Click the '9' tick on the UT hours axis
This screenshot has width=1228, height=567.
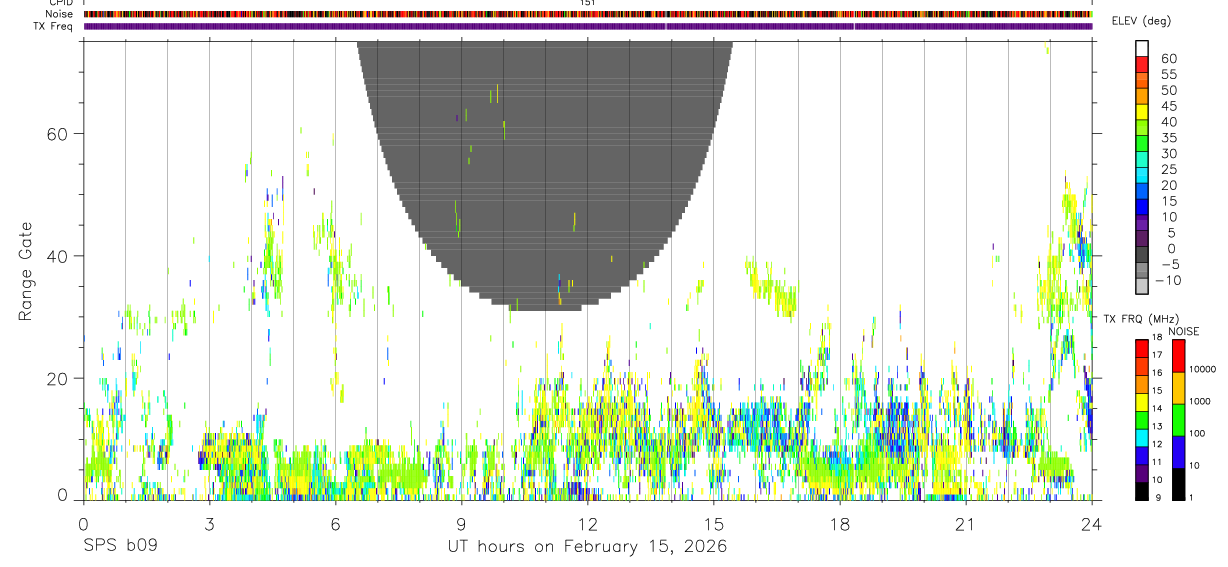pyautogui.click(x=461, y=524)
